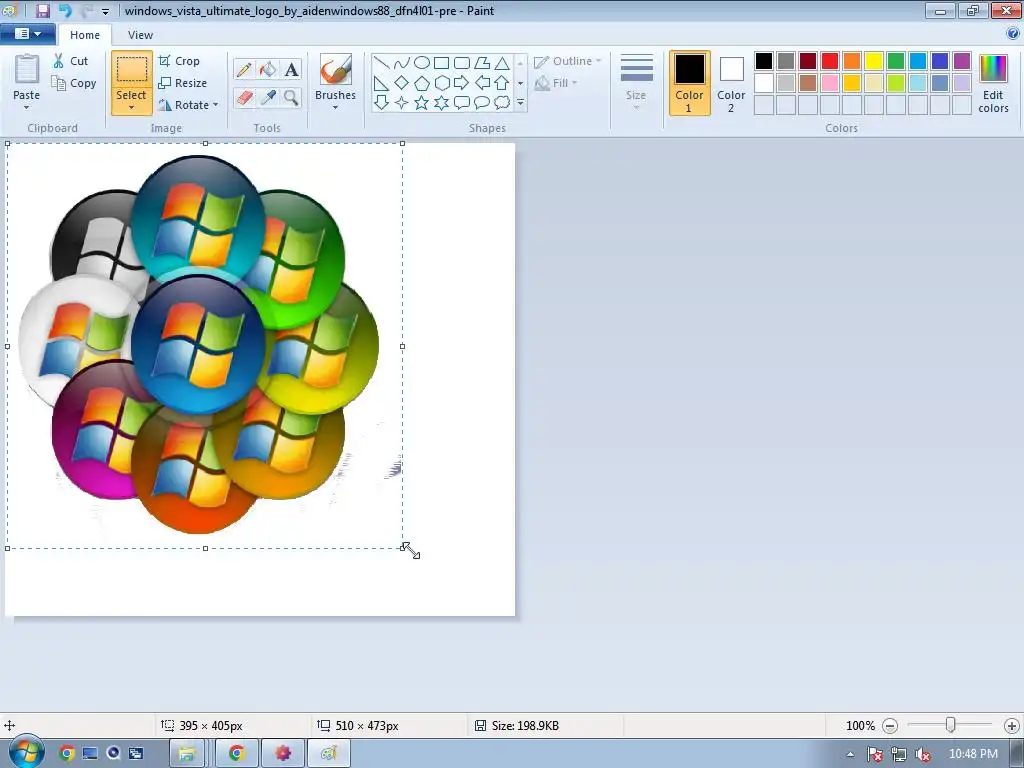Choose the Diamond shape
The width and height of the screenshot is (1024, 768).
point(402,83)
